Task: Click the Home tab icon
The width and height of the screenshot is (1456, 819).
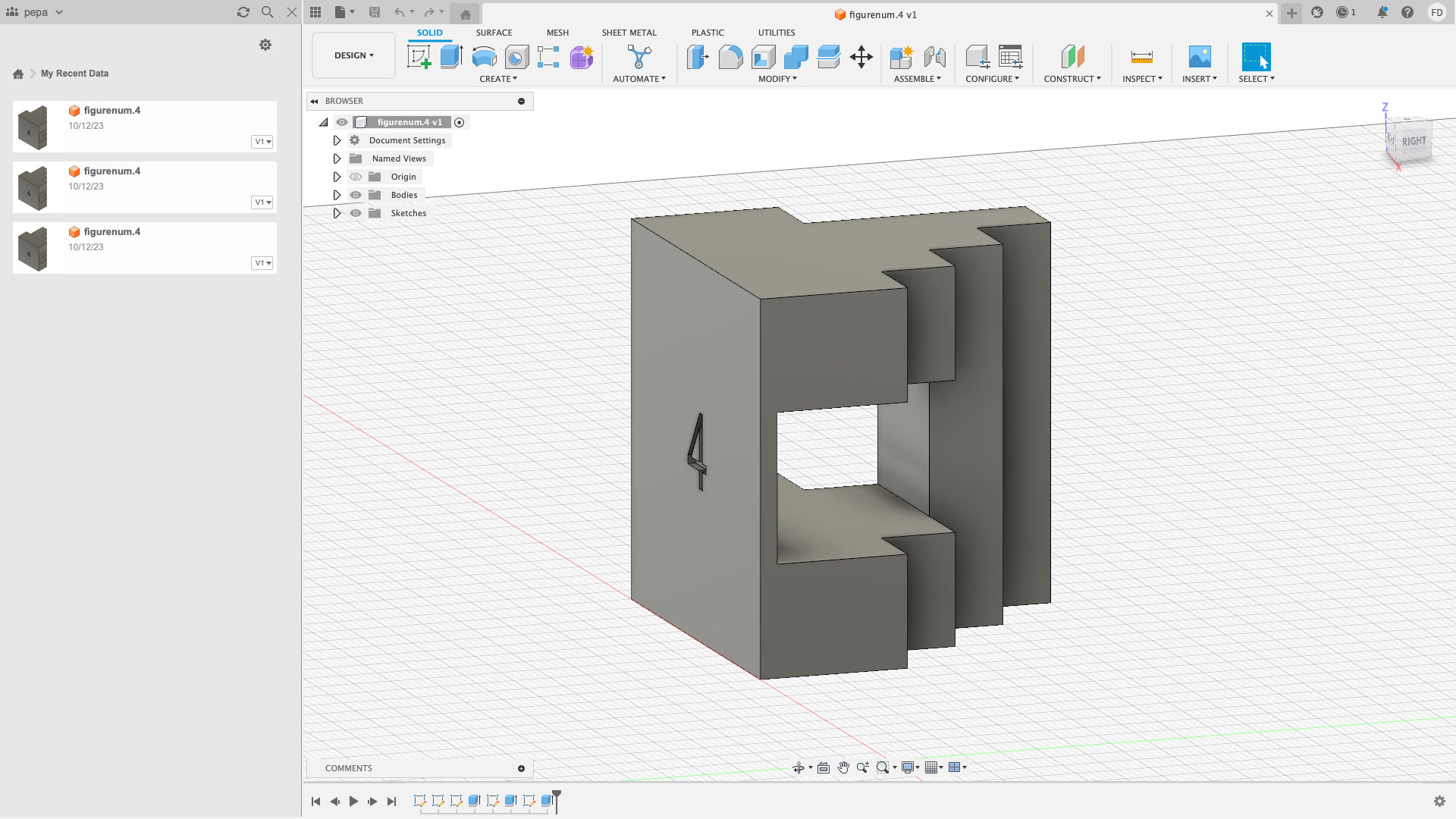Action: tap(466, 14)
